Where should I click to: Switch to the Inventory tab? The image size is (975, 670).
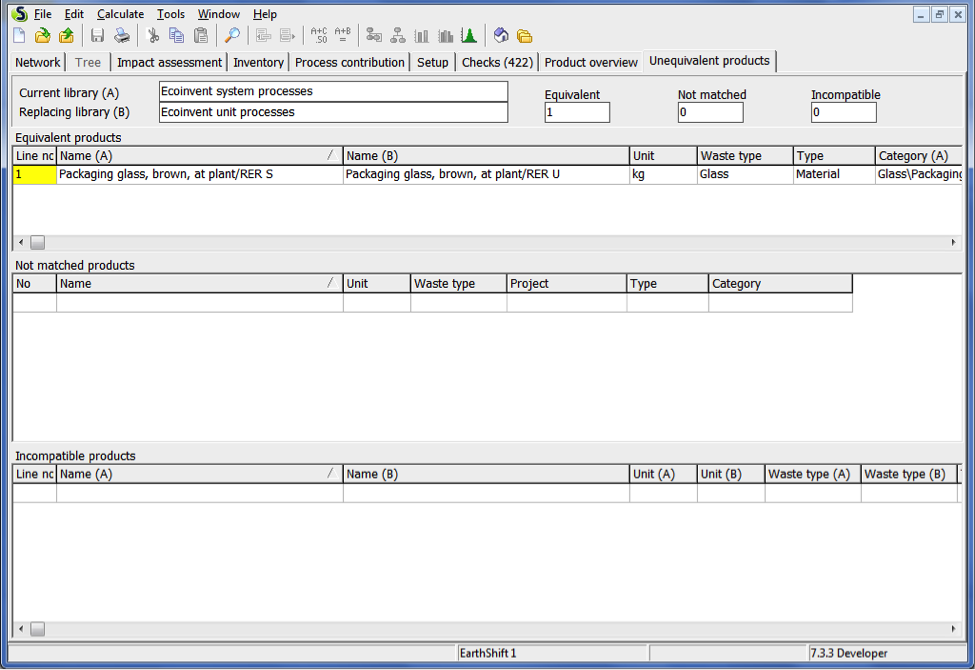click(258, 62)
